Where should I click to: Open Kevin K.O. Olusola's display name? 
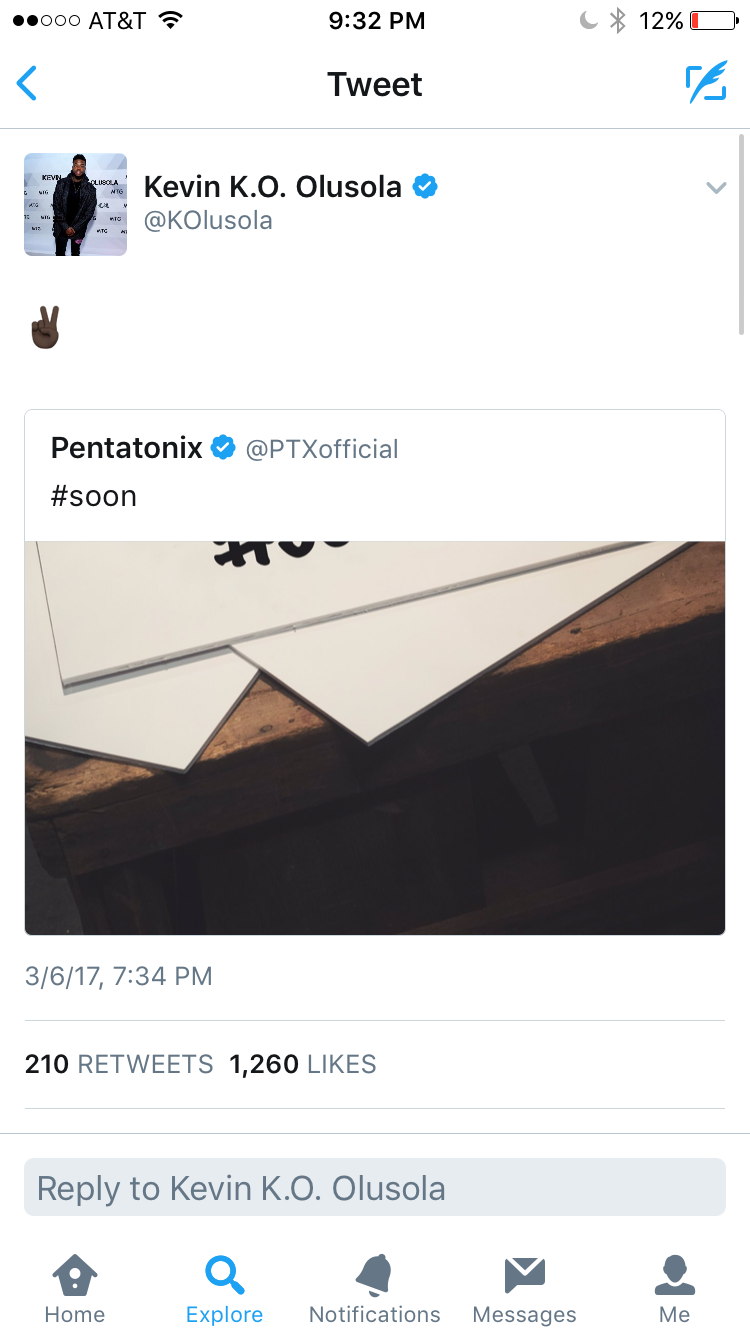click(273, 186)
